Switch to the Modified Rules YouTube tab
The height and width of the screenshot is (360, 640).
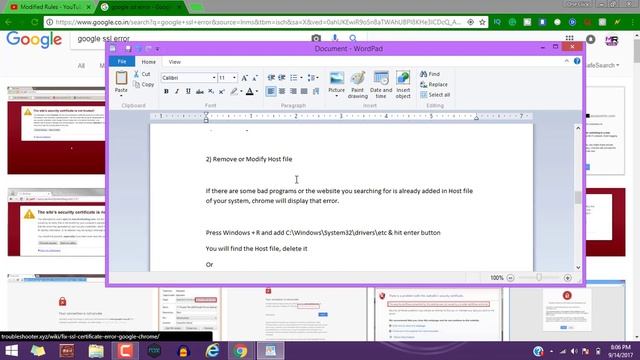51,7
